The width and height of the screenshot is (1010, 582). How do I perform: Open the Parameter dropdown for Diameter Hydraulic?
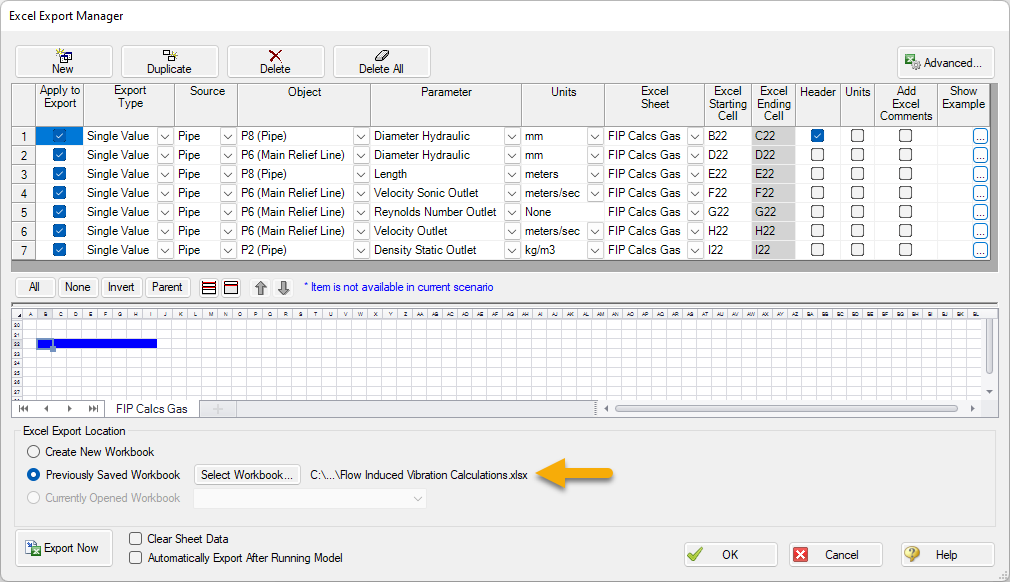(x=513, y=135)
